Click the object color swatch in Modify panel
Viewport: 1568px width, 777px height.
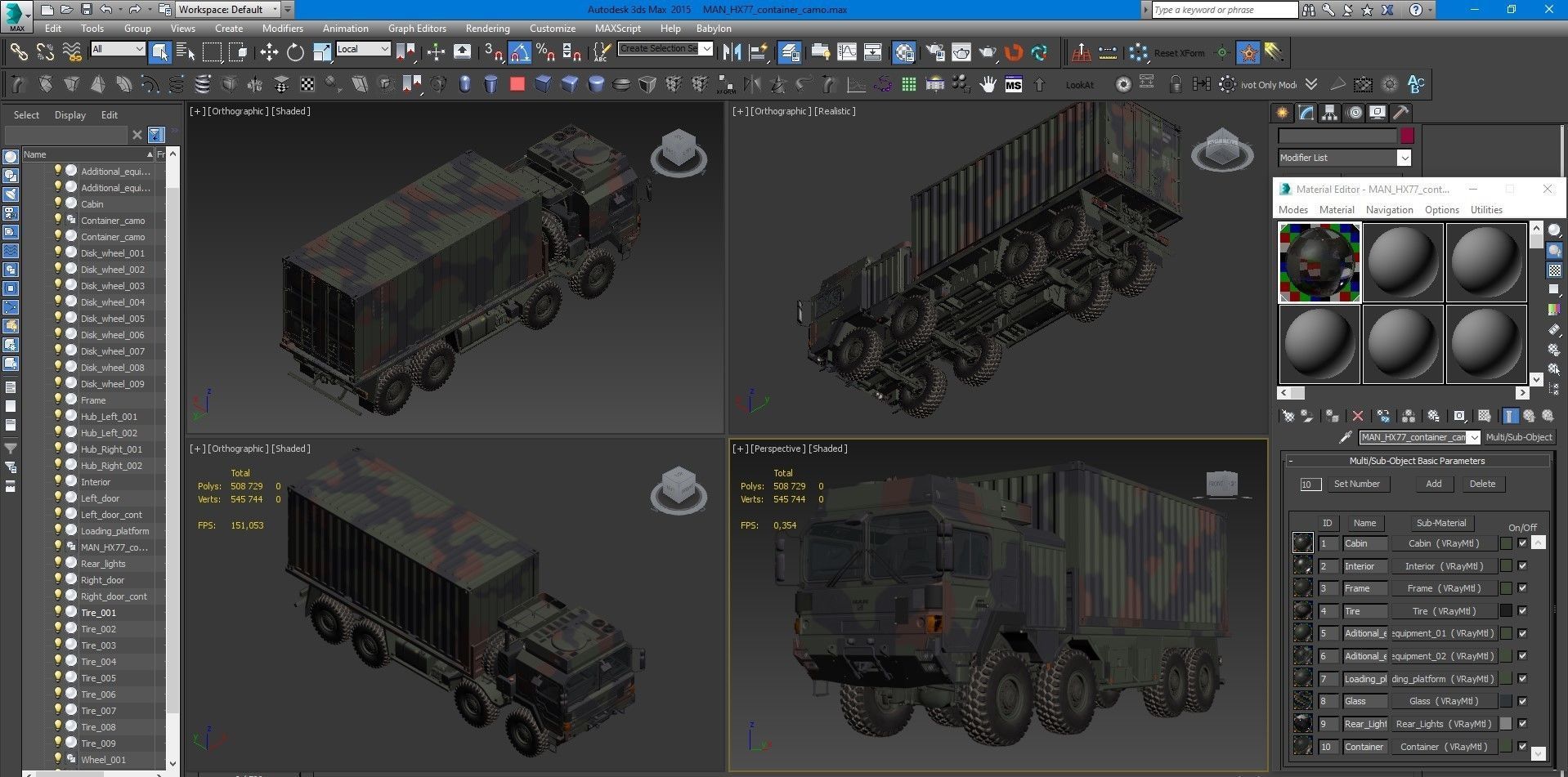pyautogui.click(x=1407, y=136)
